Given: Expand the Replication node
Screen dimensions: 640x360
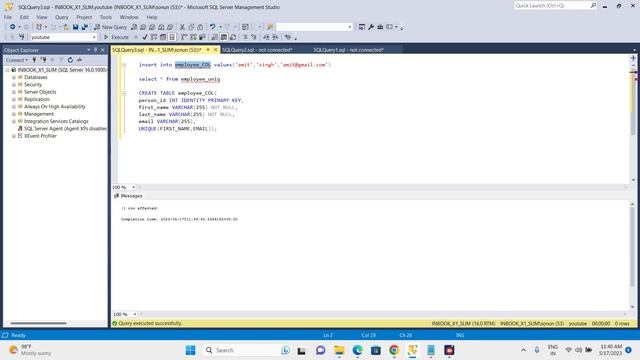Looking at the screenshot, I should pos(14,100).
